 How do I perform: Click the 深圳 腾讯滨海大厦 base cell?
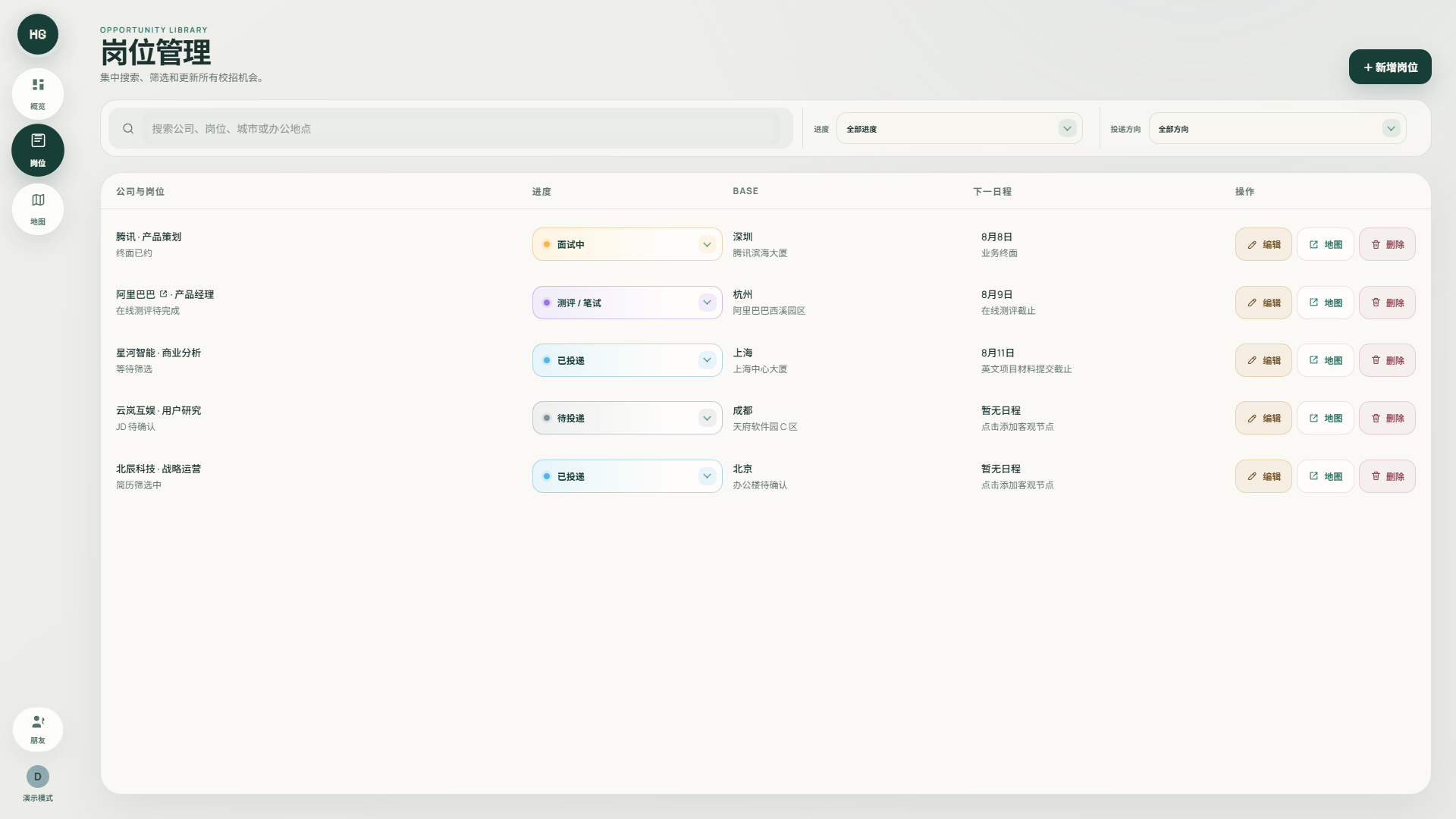pyautogui.click(x=760, y=244)
